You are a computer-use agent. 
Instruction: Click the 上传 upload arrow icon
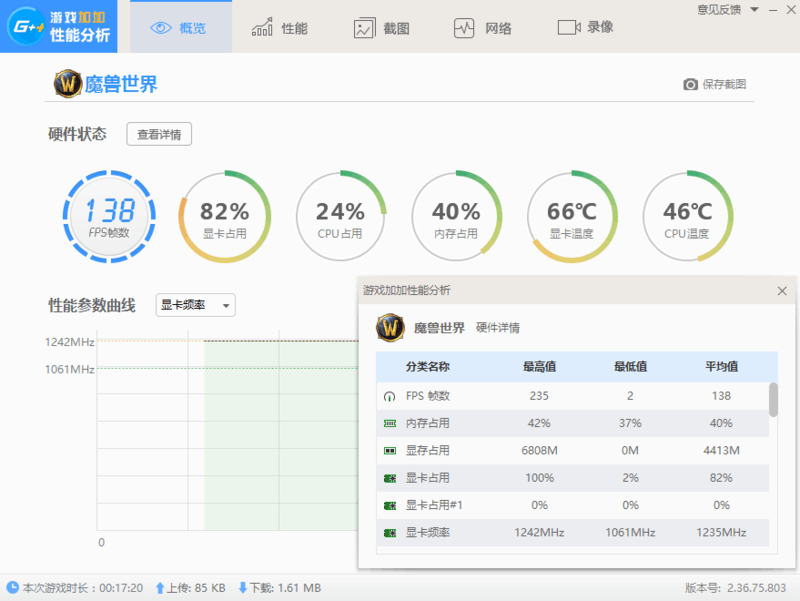click(160, 588)
